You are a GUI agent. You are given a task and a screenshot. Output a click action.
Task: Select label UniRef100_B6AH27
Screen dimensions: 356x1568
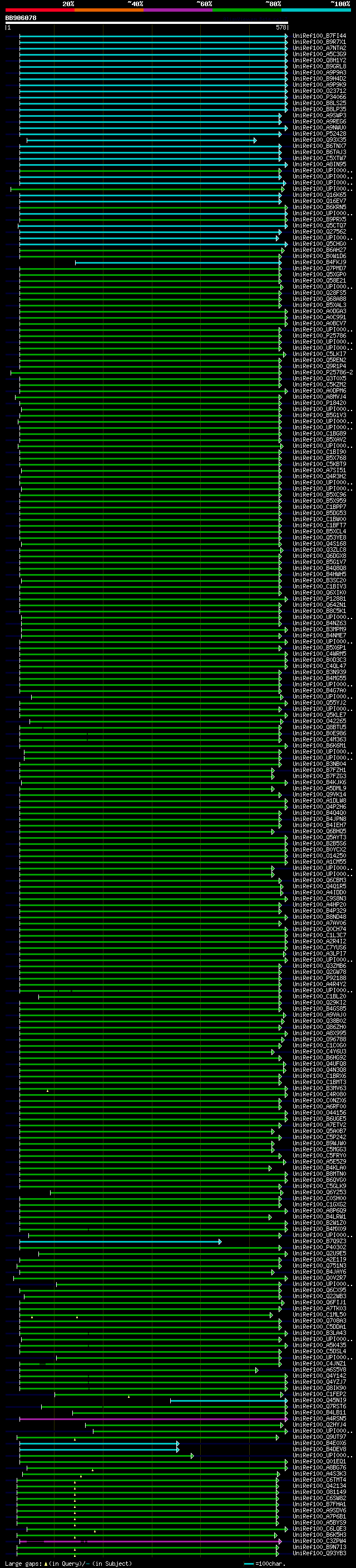(x=319, y=250)
